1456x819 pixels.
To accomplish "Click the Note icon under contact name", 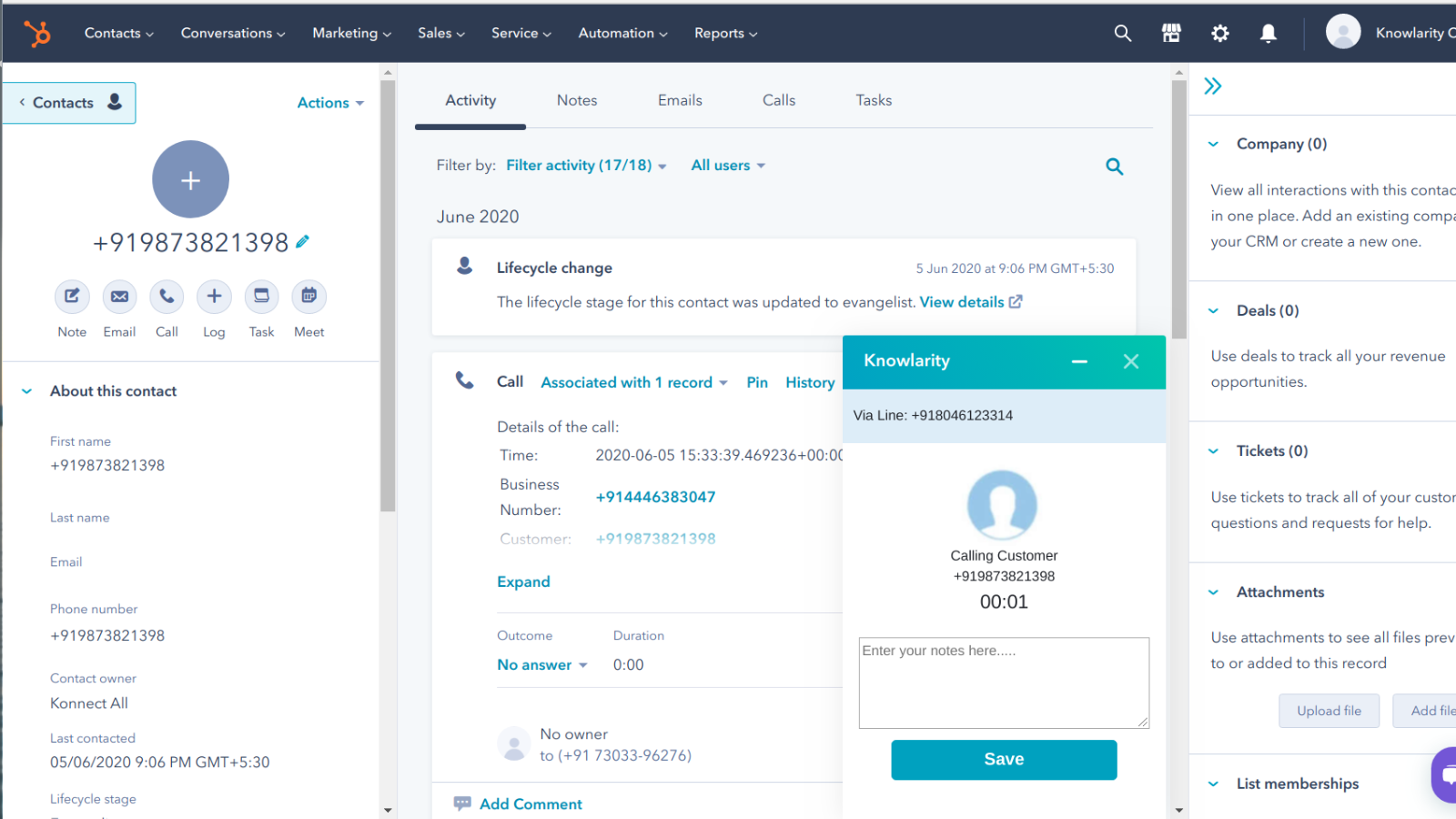I will (72, 297).
